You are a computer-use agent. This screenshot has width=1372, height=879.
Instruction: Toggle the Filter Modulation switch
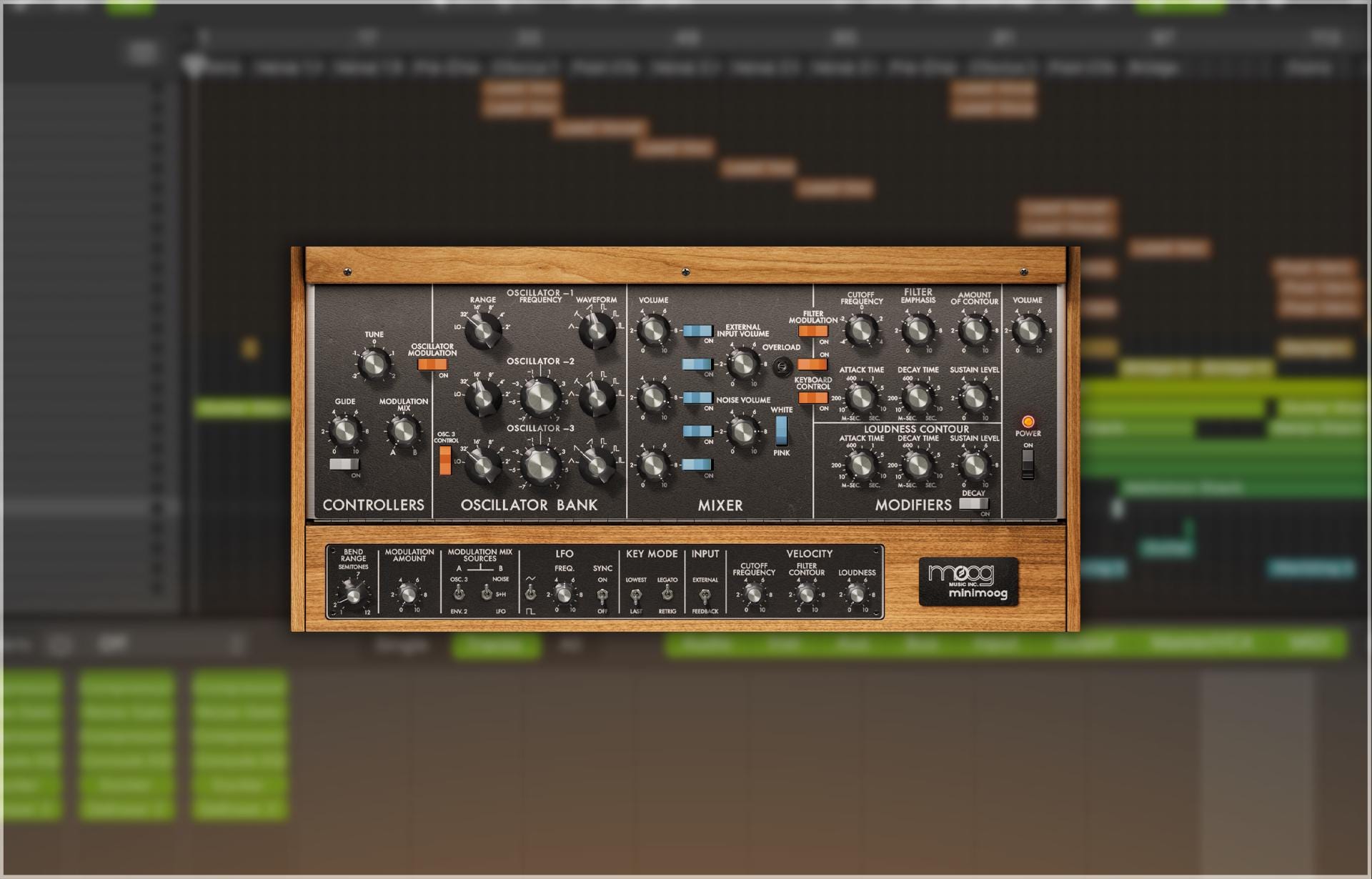pyautogui.click(x=813, y=332)
